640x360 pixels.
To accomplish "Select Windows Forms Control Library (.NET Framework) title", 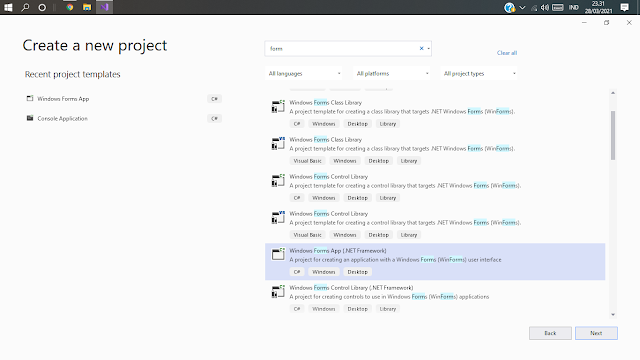I will (351, 288).
